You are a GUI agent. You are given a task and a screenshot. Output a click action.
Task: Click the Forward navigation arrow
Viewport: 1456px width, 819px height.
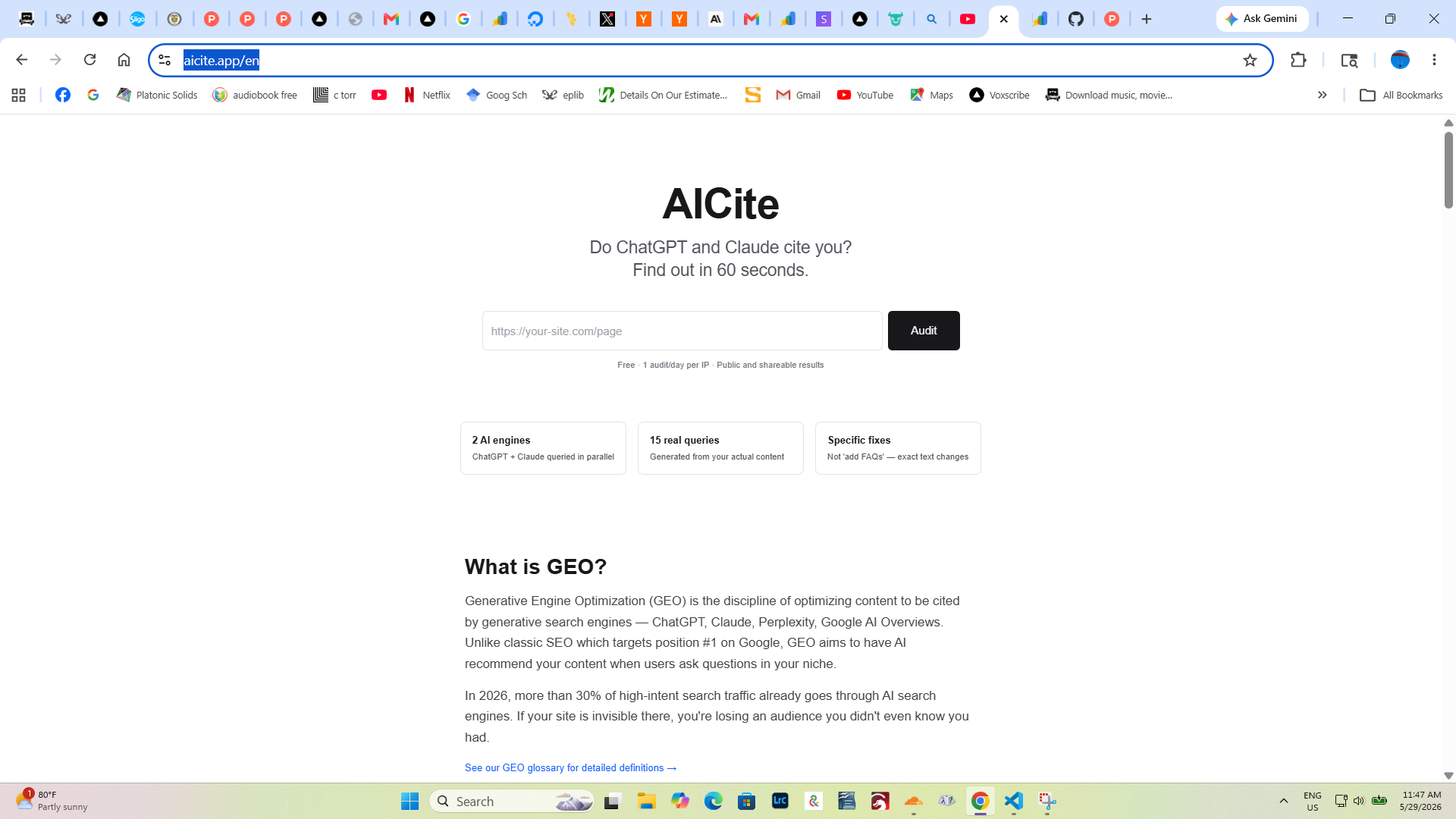tap(55, 60)
